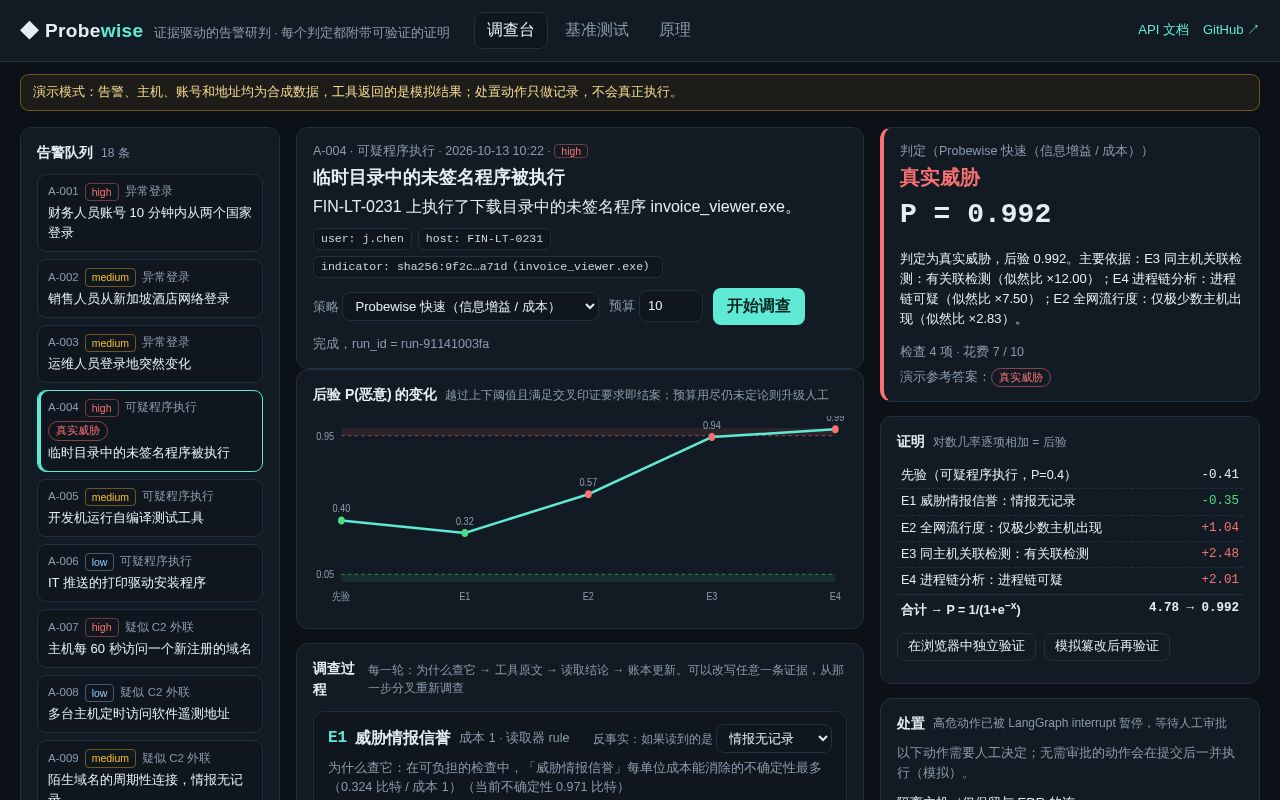Open the 反事实 情报无记录 dropdown
This screenshot has width=1280, height=800.
coord(774,739)
